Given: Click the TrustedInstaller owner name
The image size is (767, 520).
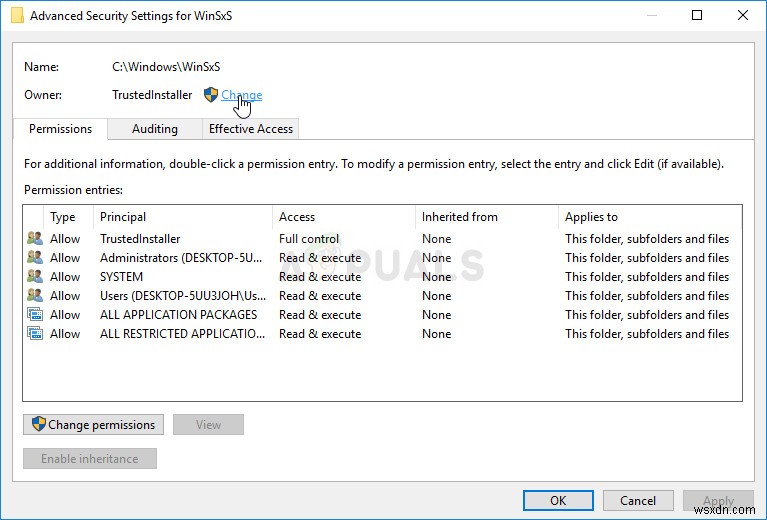Looking at the screenshot, I should 152,95.
